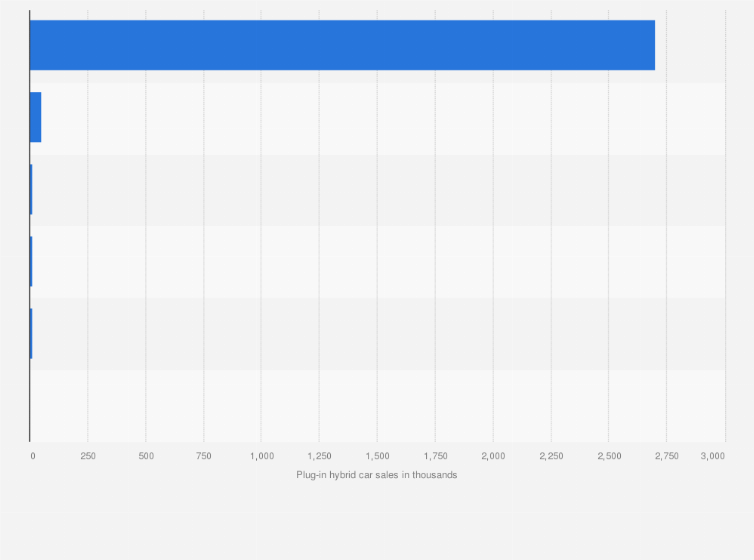Click the '500' axis label
Viewport: 754px width, 560px height.
(x=146, y=456)
